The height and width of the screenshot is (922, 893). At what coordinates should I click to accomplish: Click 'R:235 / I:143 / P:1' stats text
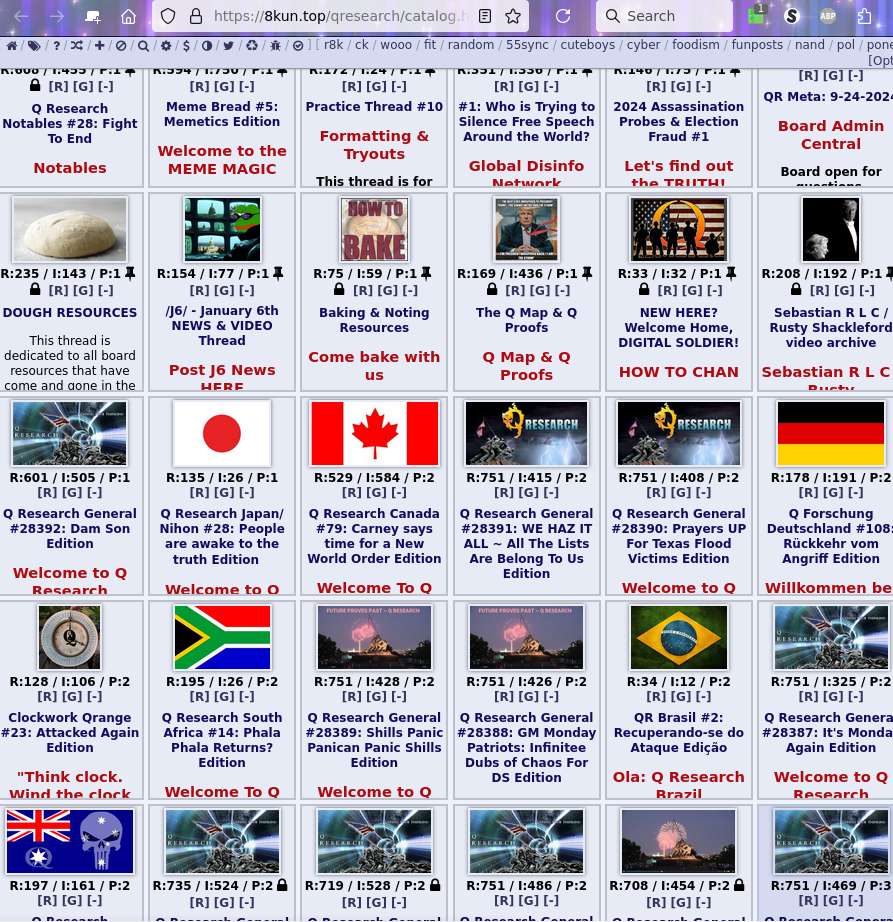pyautogui.click(x=60, y=273)
